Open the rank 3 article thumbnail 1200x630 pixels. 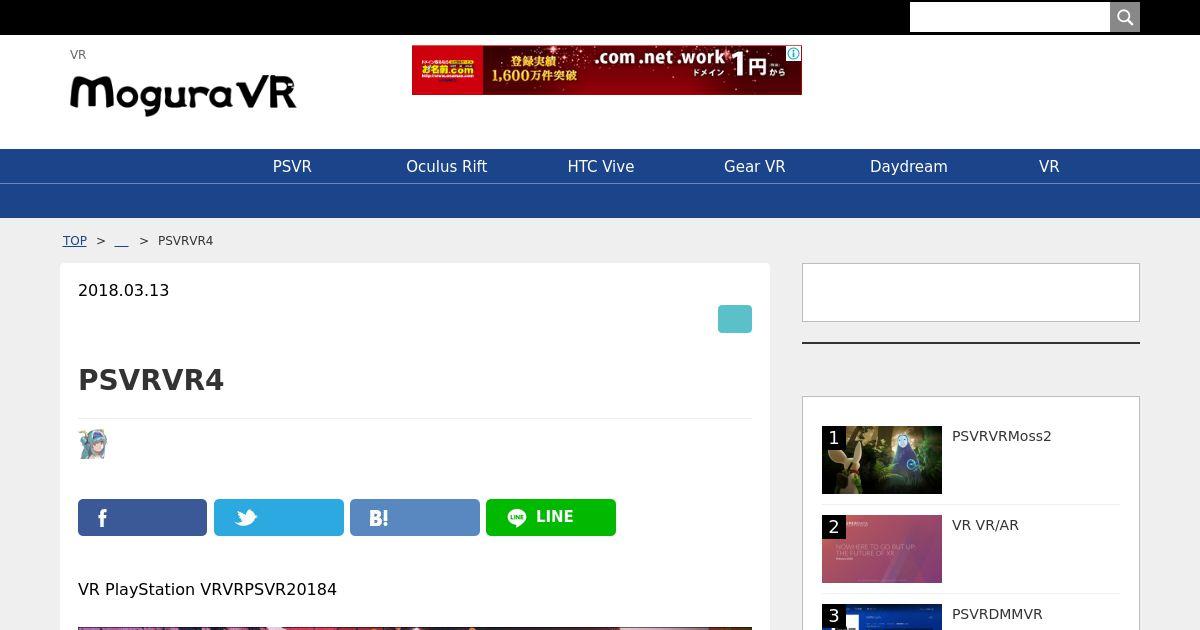(882, 617)
